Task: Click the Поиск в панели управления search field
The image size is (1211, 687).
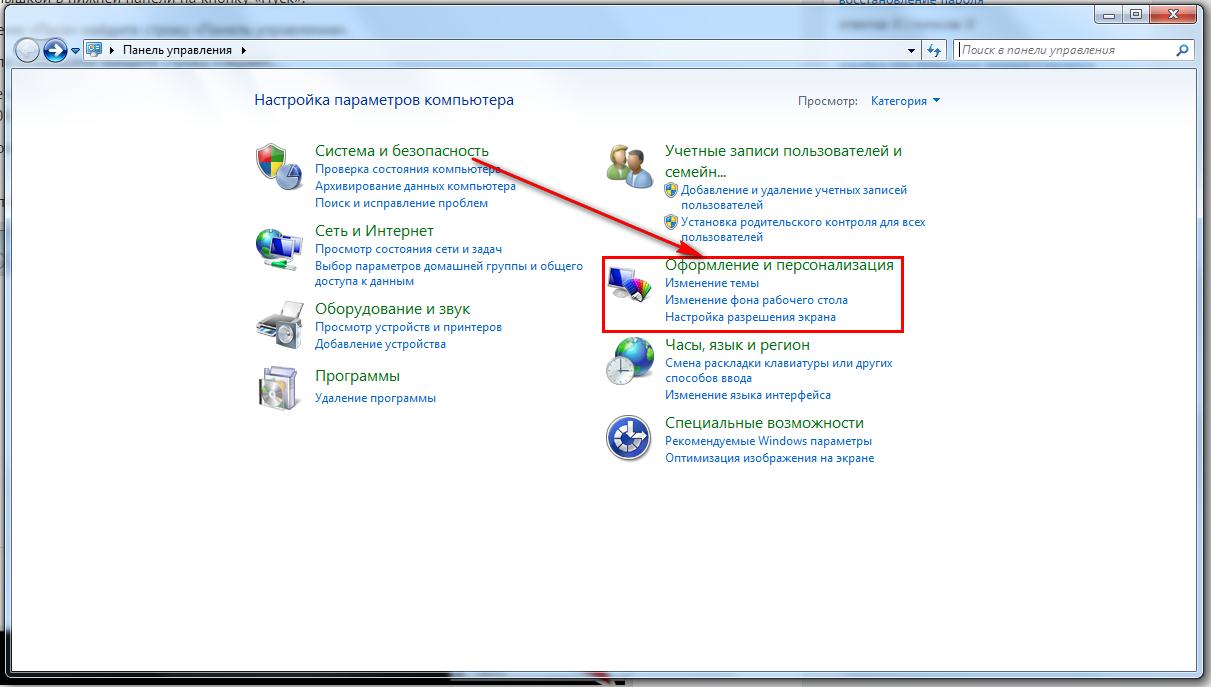Action: (x=1065, y=50)
